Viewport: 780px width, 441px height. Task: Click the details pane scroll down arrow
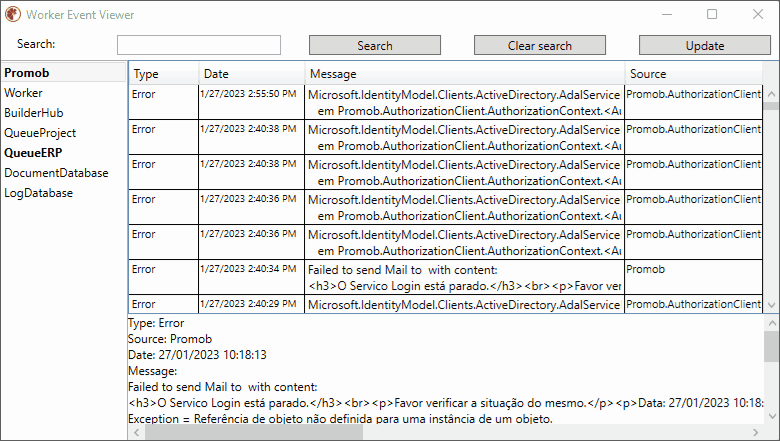772,416
